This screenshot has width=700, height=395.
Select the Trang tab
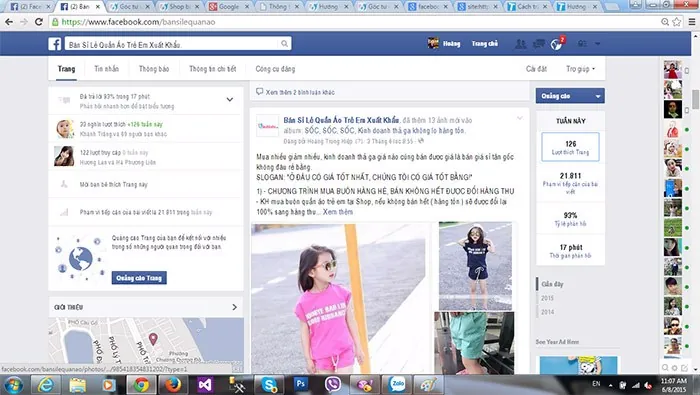(66, 69)
